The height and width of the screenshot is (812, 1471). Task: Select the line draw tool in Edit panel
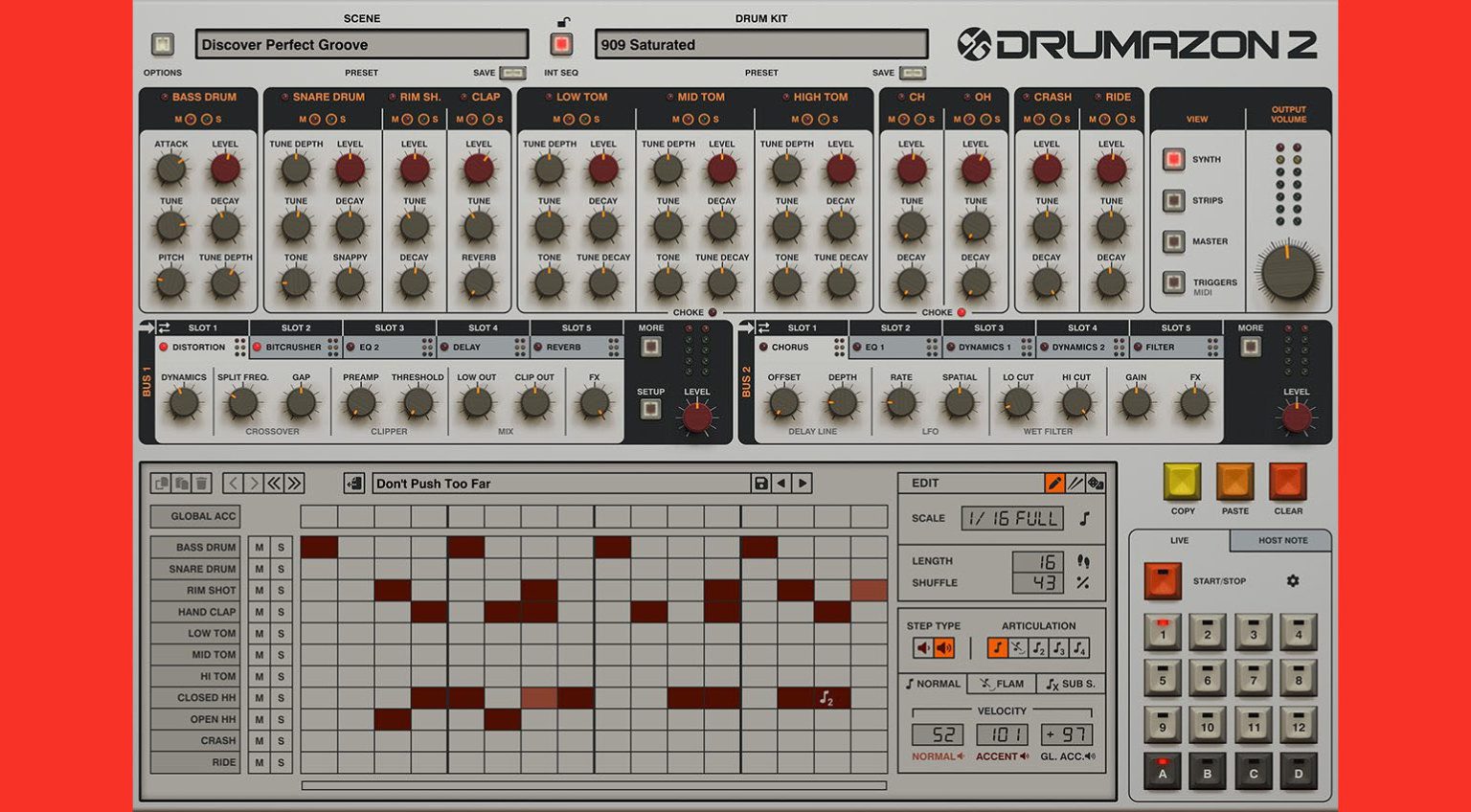coord(1074,484)
